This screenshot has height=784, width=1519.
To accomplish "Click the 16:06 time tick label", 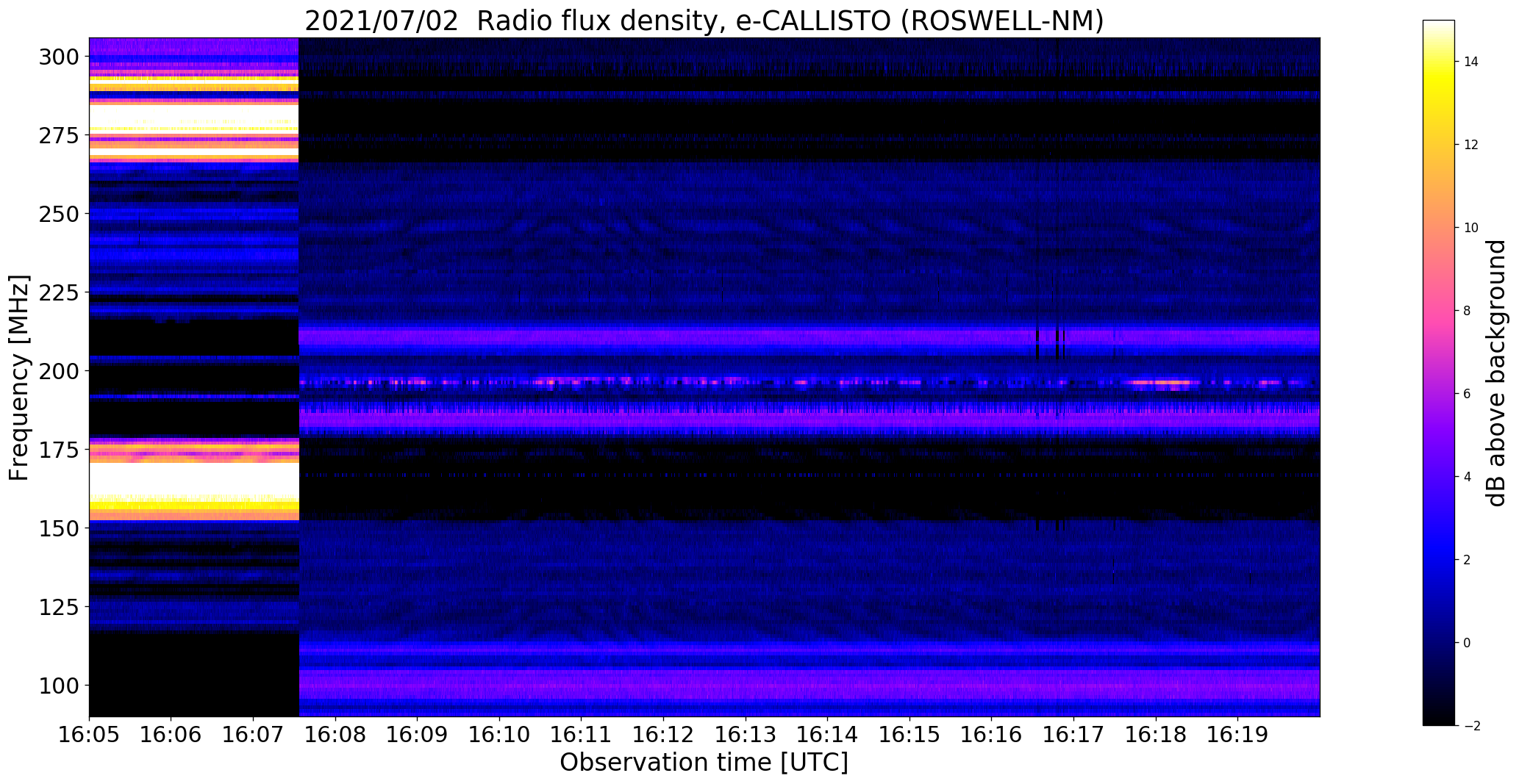I will click(171, 733).
